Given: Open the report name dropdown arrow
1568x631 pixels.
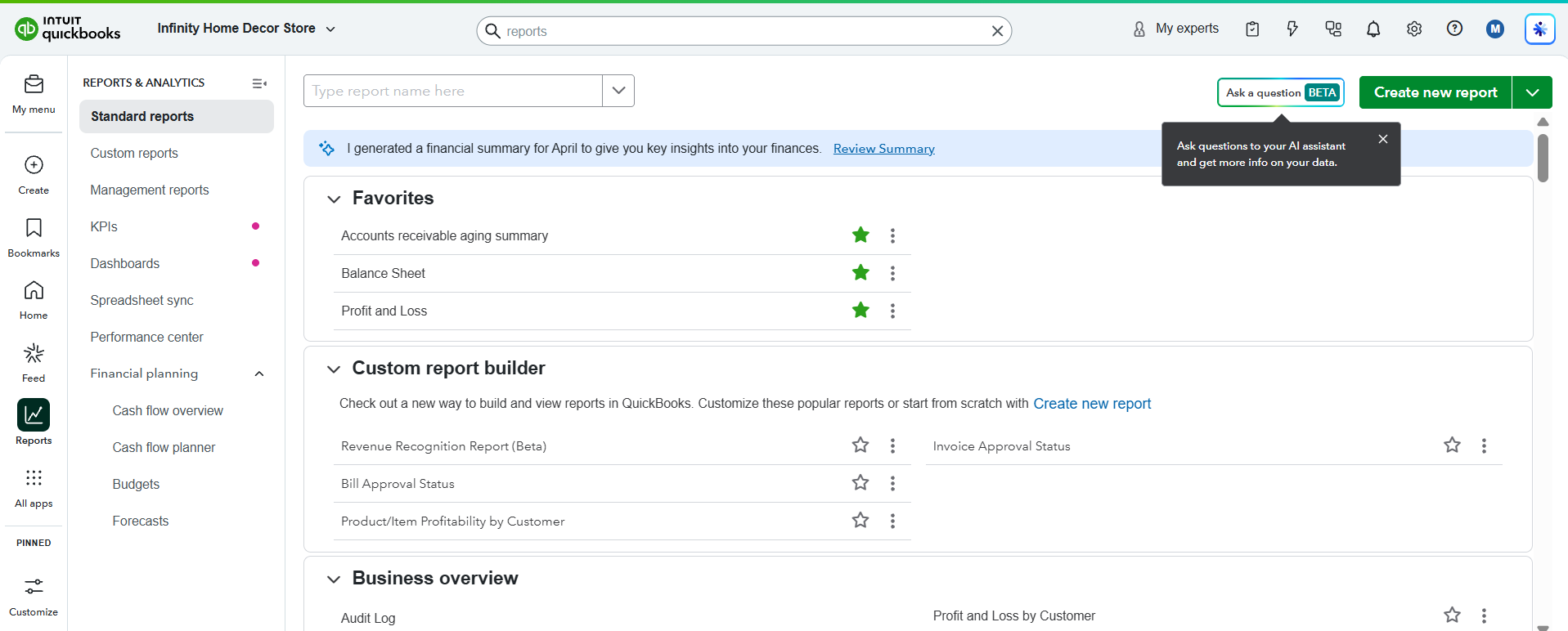Looking at the screenshot, I should point(618,91).
